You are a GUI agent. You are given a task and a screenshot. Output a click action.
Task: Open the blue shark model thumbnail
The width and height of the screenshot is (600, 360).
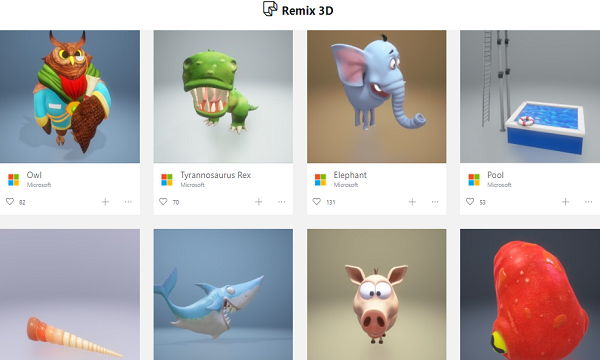pos(223,295)
